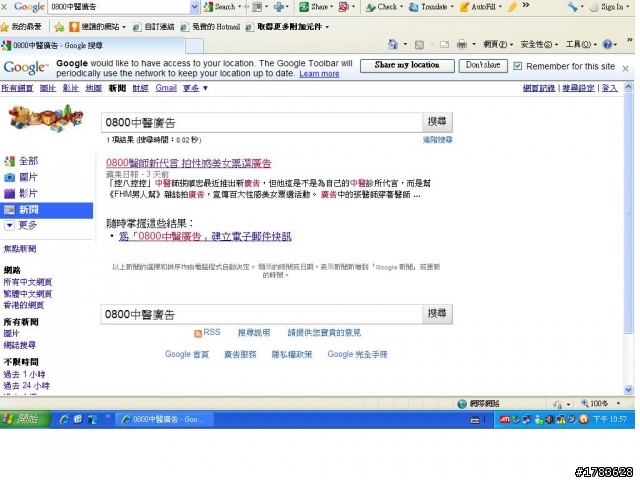
Task: Click the 0800中醫廣告 browser tab
Action: point(92,45)
